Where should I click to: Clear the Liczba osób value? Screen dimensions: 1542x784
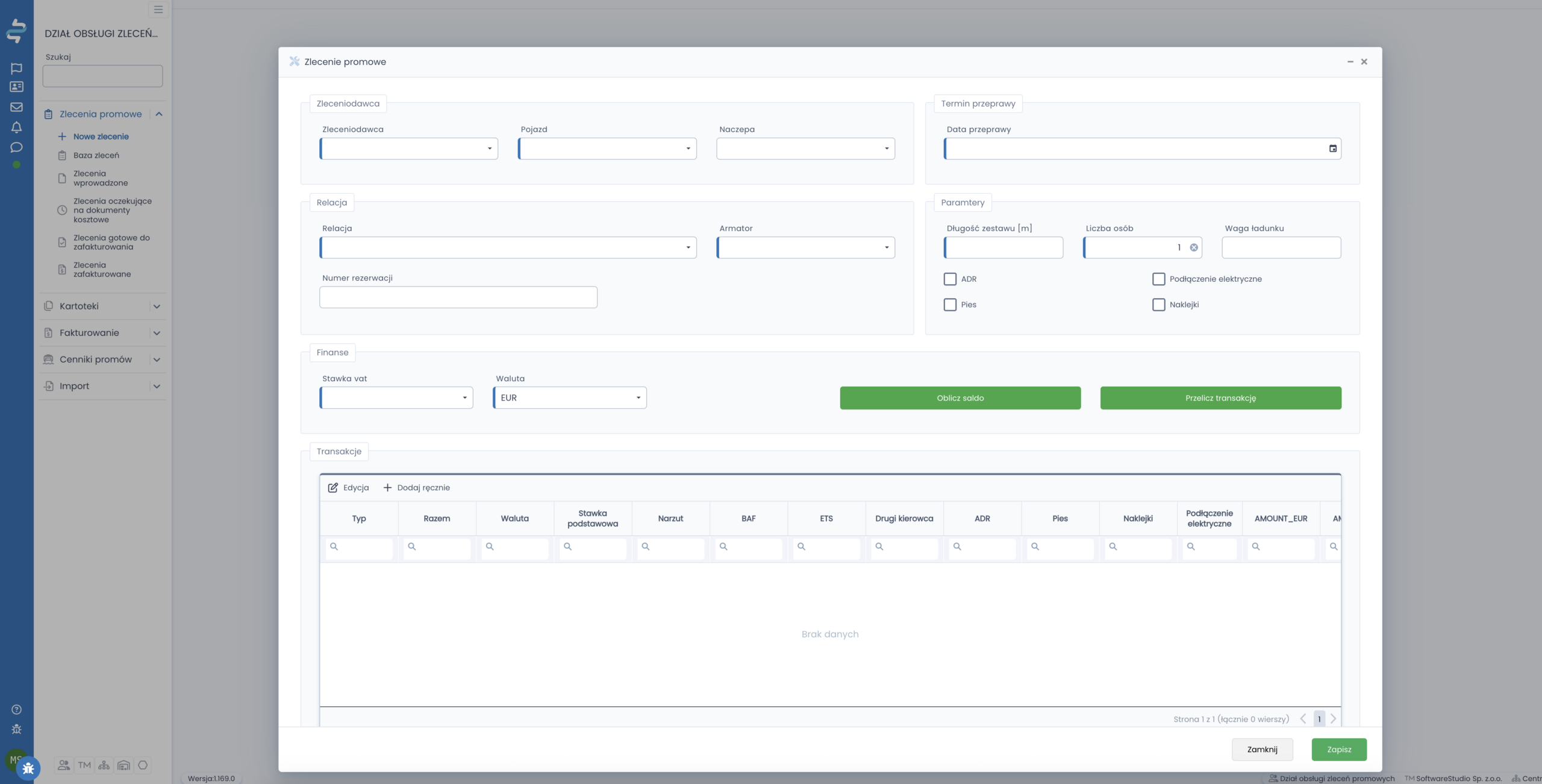tap(1193, 247)
